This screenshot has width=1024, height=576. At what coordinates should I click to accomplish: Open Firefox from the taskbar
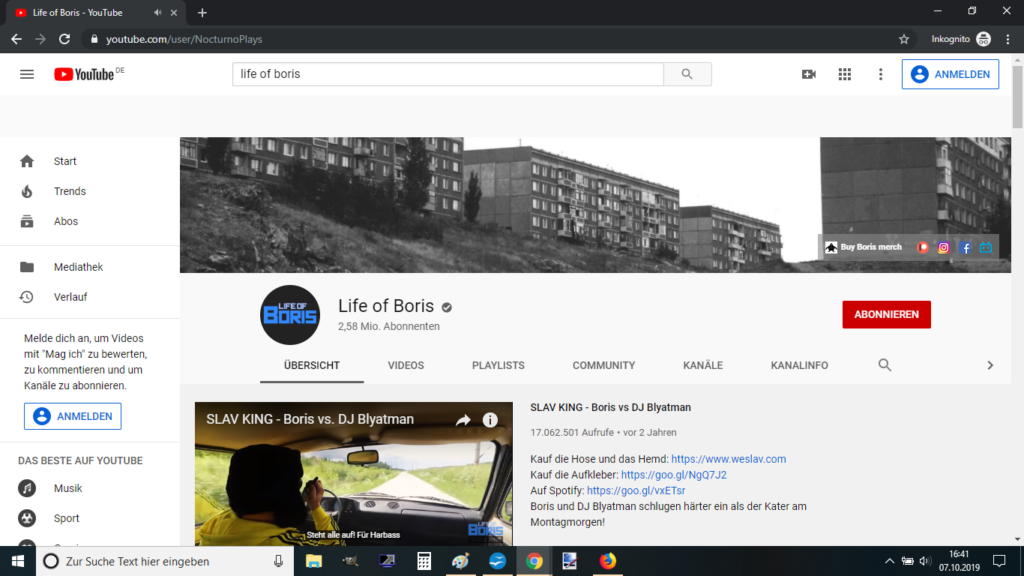(x=607, y=561)
